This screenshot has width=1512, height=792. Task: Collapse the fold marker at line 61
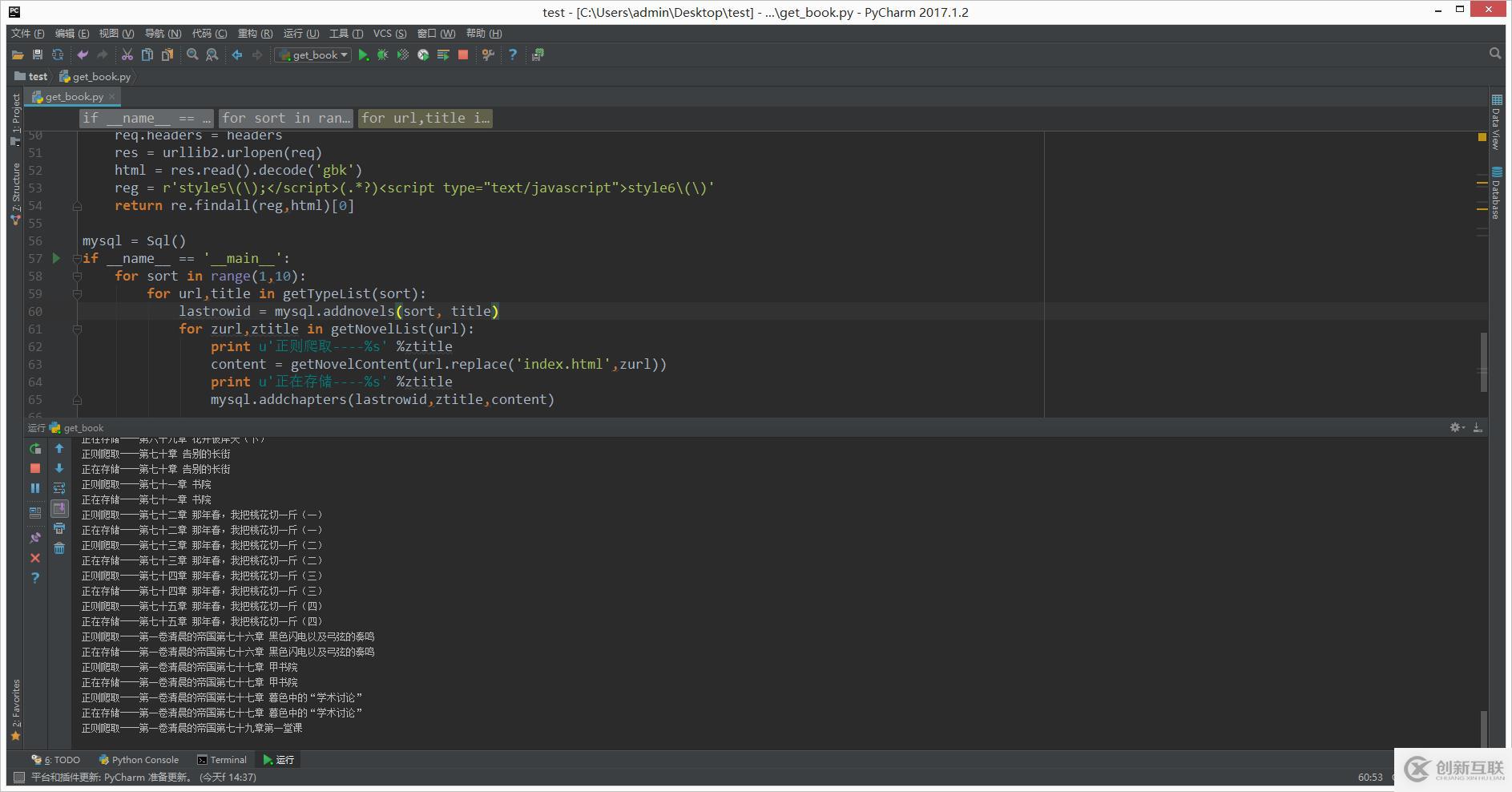77,329
